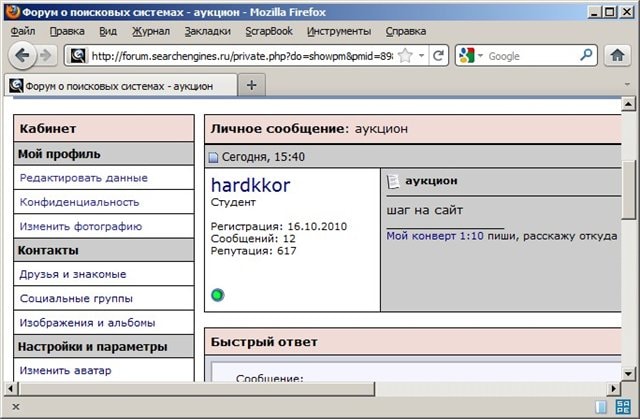
Task: Open the list all tabs arrow
Action: (x=627, y=84)
